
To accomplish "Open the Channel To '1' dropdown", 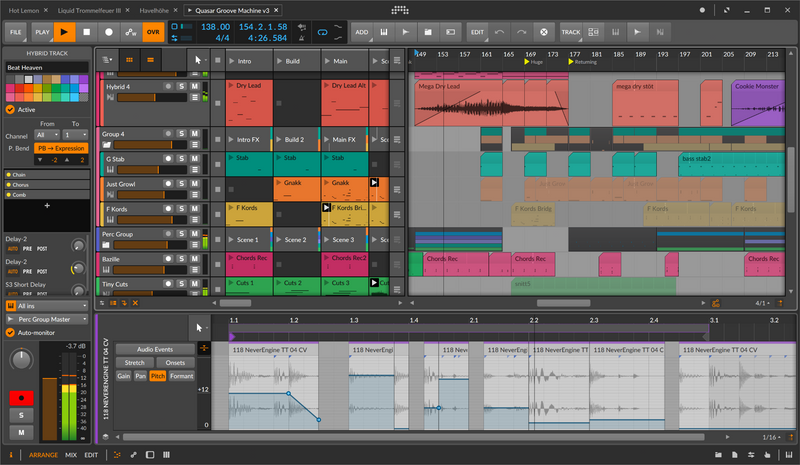I will tap(75, 135).
